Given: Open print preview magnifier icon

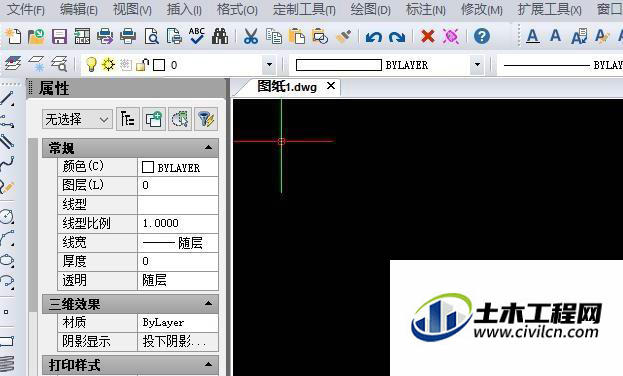Looking at the screenshot, I should point(151,36).
